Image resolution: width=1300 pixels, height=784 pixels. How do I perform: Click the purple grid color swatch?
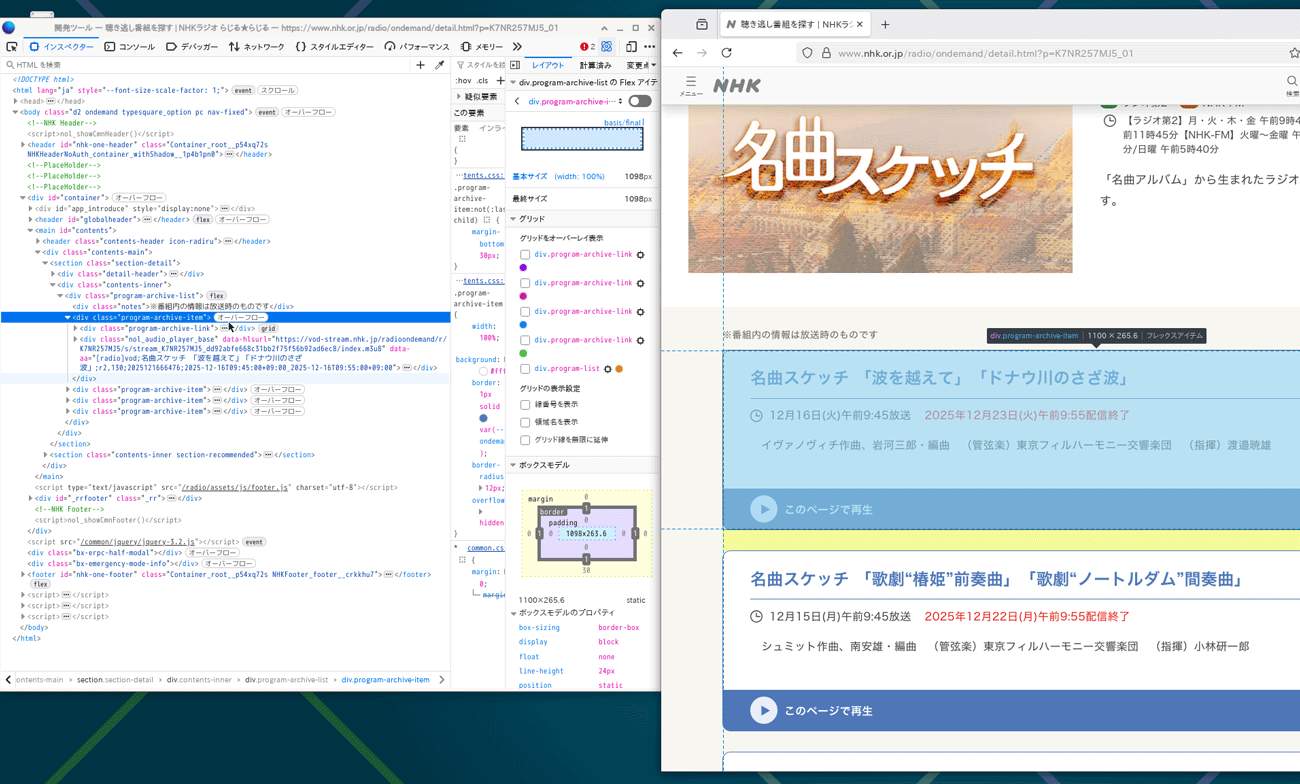coord(523,267)
